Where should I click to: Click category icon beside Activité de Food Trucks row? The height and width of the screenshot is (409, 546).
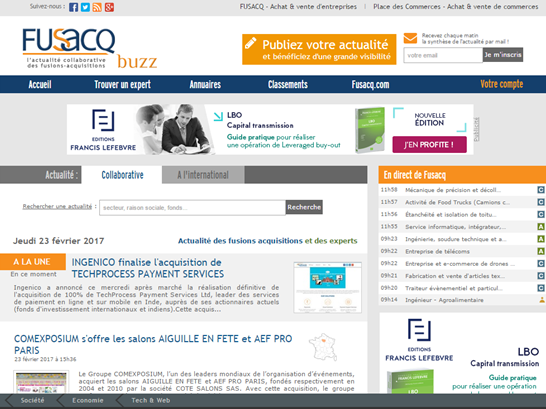tap(541, 202)
